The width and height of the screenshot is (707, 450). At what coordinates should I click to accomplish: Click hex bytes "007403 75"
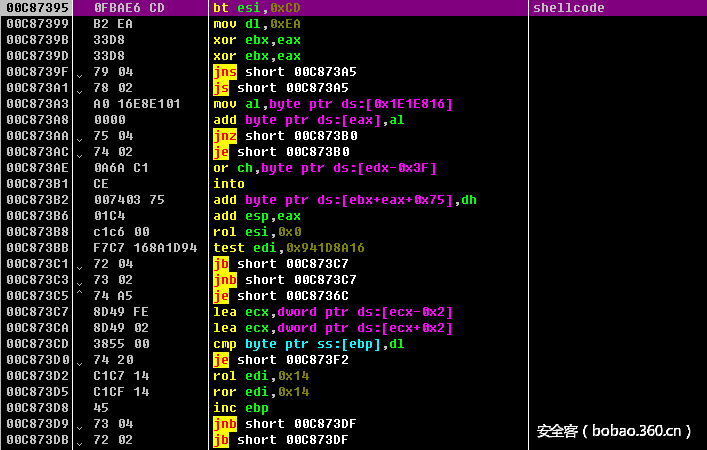click(x=129, y=200)
